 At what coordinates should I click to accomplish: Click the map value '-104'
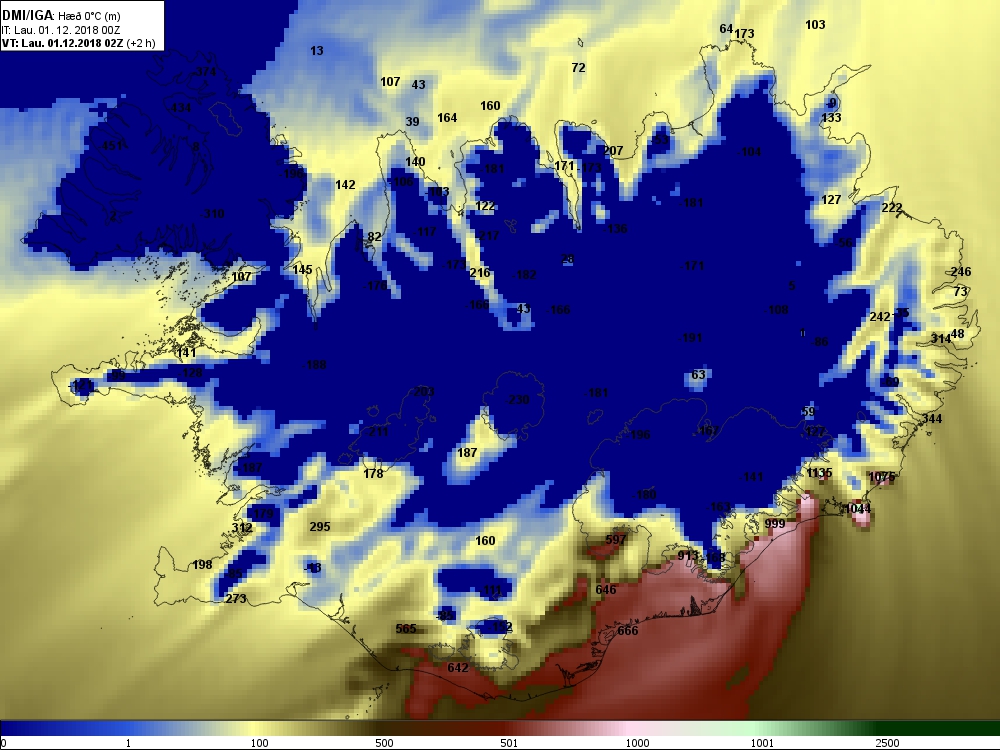(x=749, y=152)
